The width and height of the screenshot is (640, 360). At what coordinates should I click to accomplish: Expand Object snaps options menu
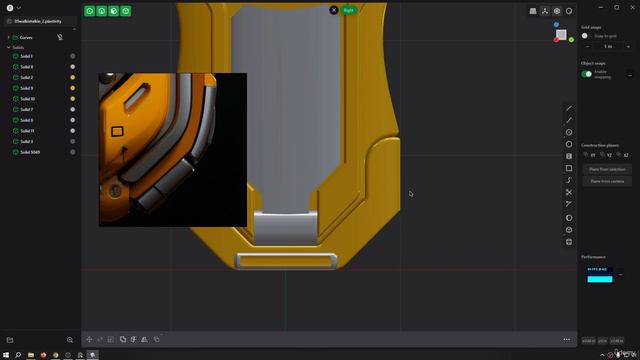[630, 75]
